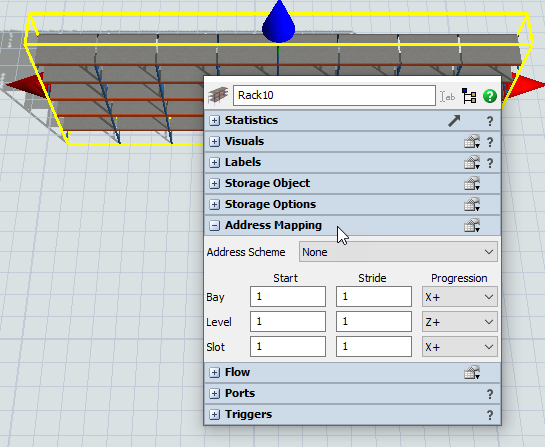
Task: Open the Address Scheme dropdown
Action: click(398, 252)
